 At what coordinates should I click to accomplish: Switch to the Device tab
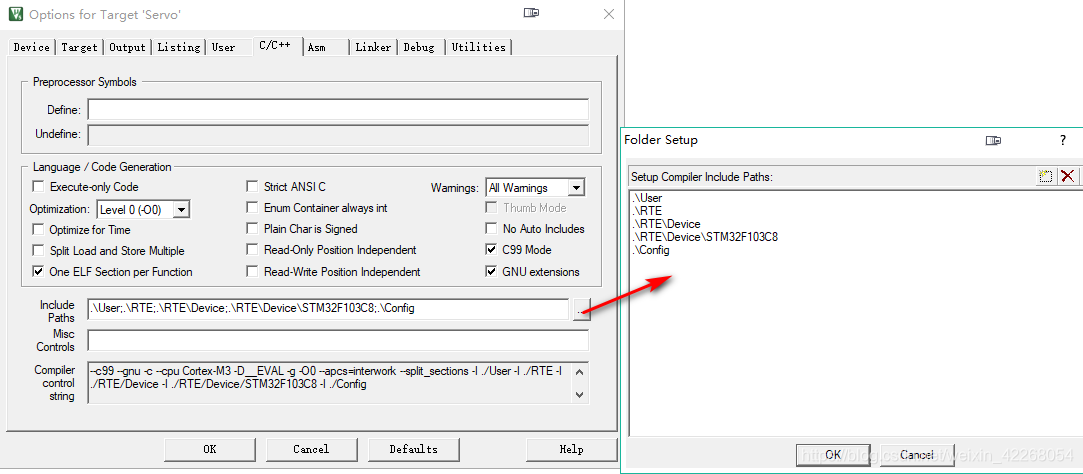coord(32,47)
